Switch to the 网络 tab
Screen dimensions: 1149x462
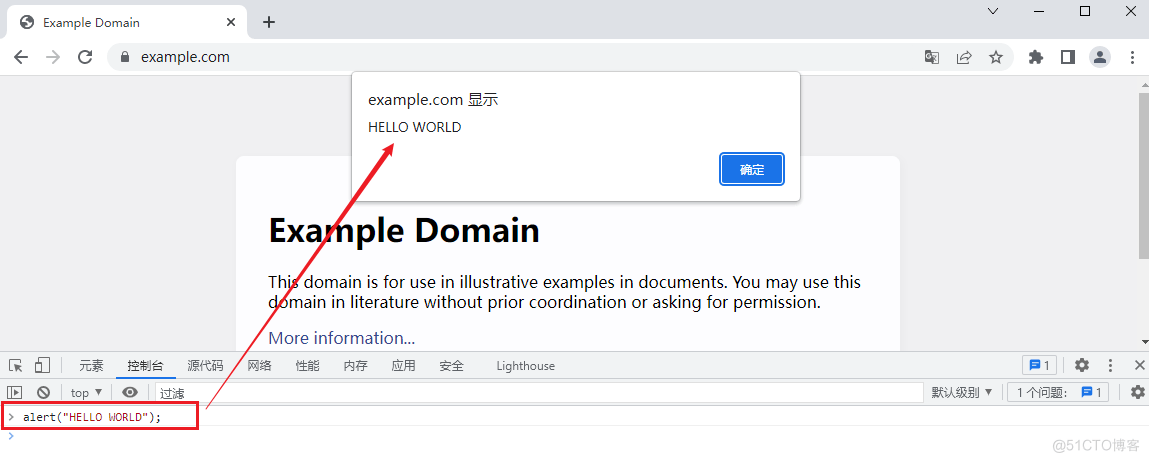(x=259, y=366)
